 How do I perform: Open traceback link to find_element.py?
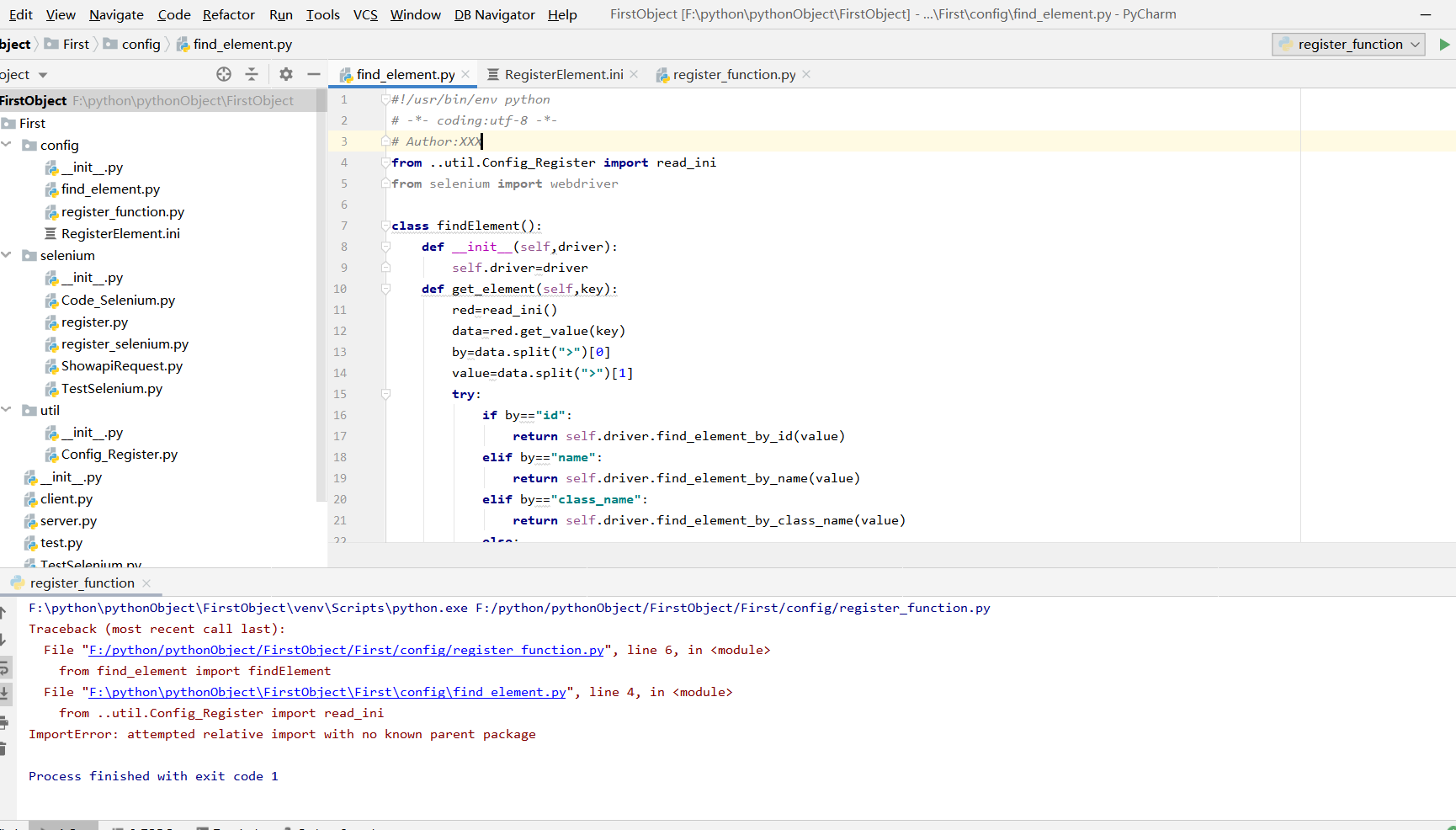tap(327, 692)
